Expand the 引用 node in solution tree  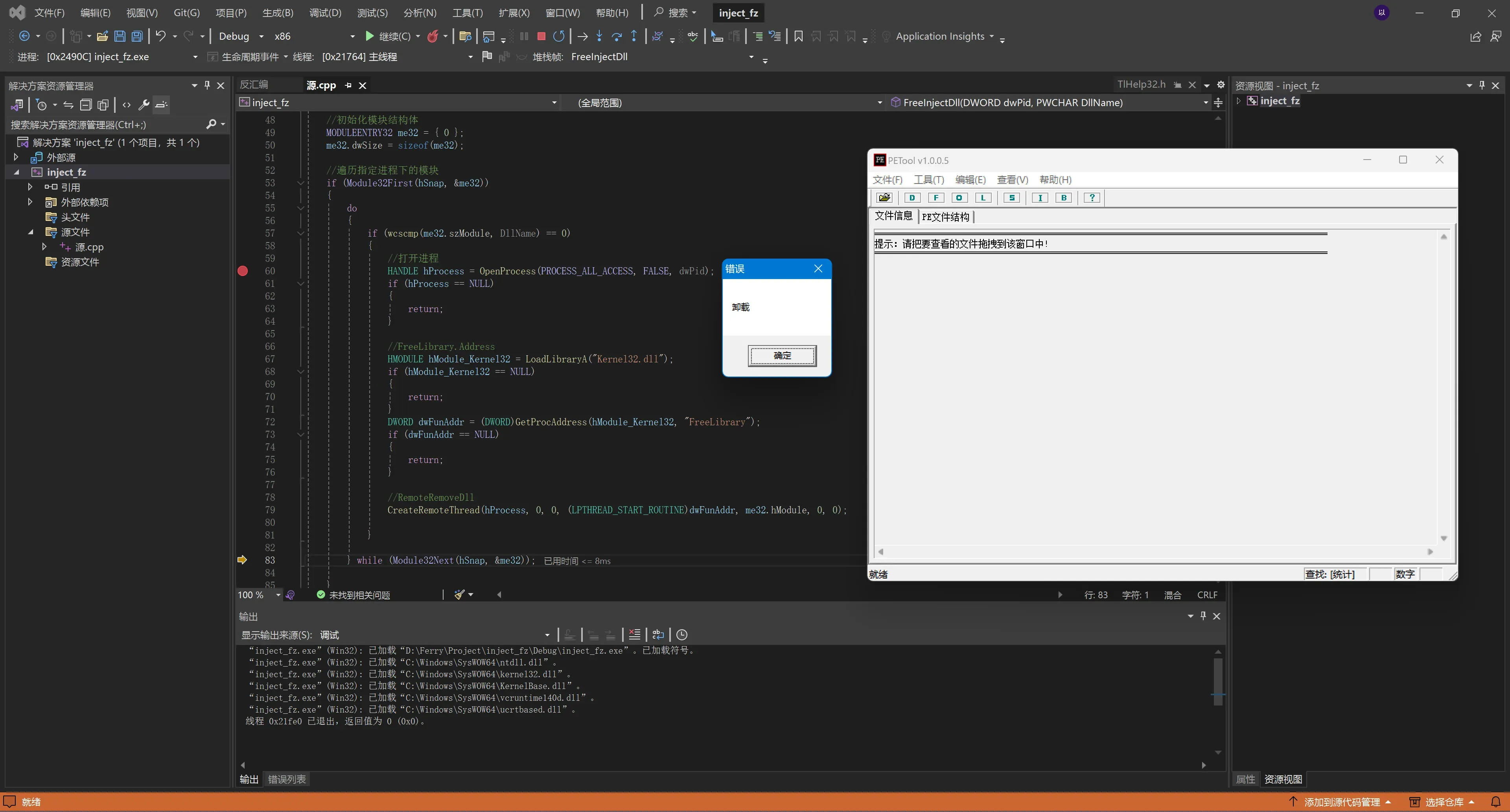pos(30,187)
